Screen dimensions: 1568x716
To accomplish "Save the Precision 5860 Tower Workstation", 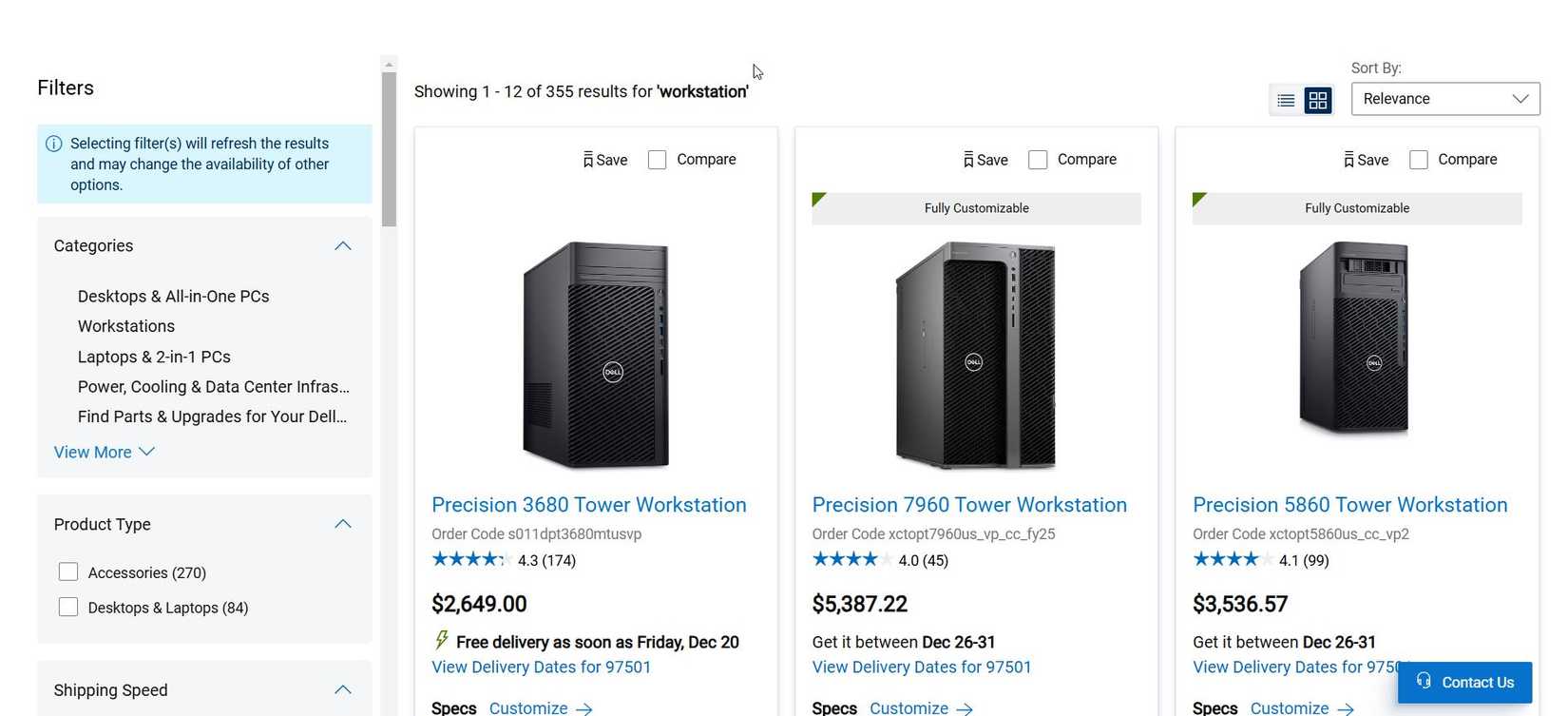I will (1366, 160).
